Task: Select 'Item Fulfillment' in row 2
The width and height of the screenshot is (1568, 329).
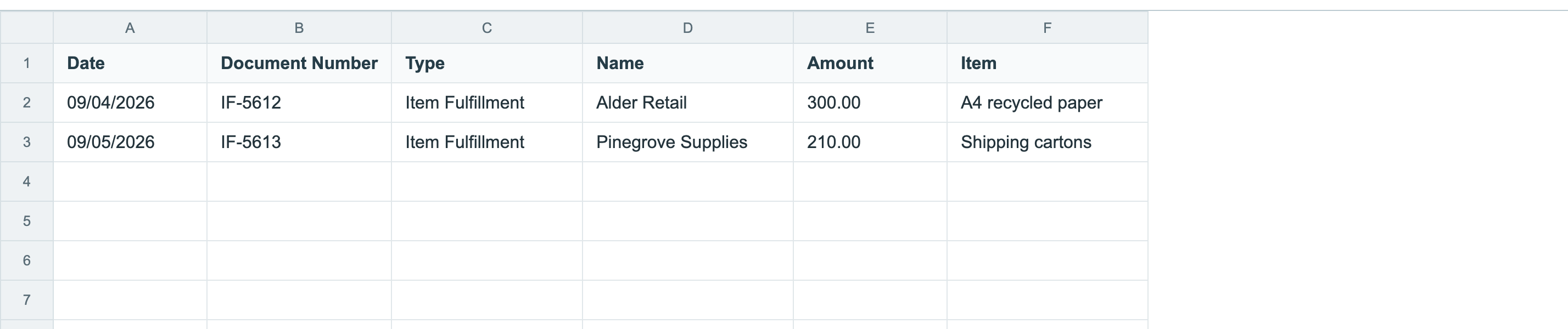Action: point(487,103)
